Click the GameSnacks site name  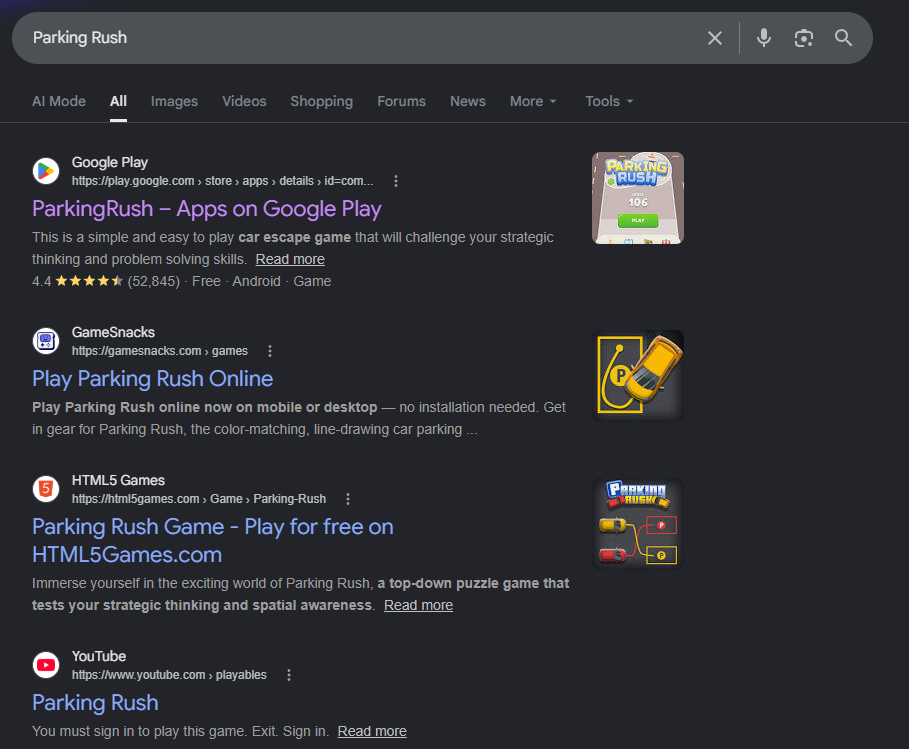113,332
